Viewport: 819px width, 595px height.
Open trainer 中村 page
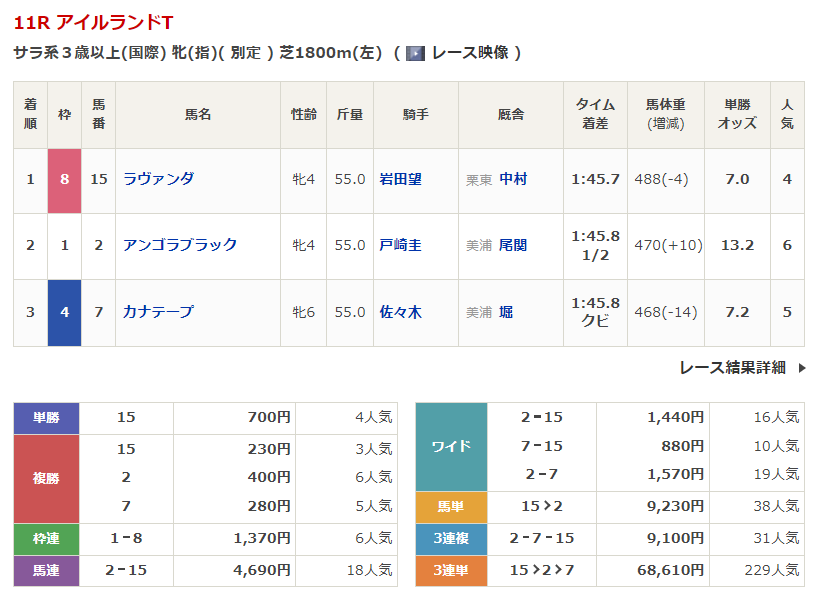(x=513, y=179)
